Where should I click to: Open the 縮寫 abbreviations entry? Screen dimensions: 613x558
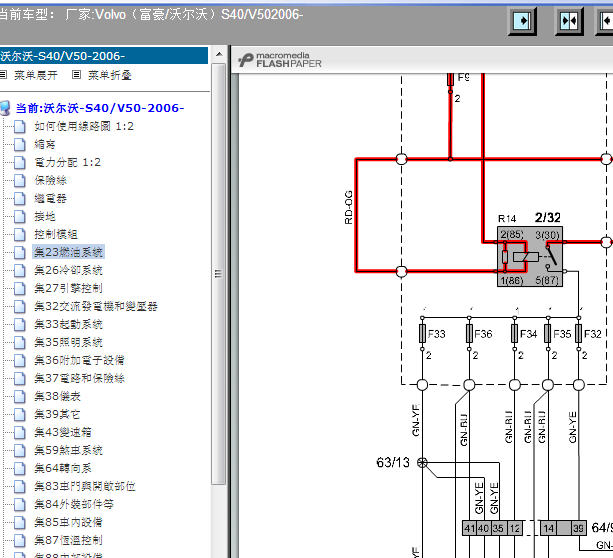click(x=45, y=144)
